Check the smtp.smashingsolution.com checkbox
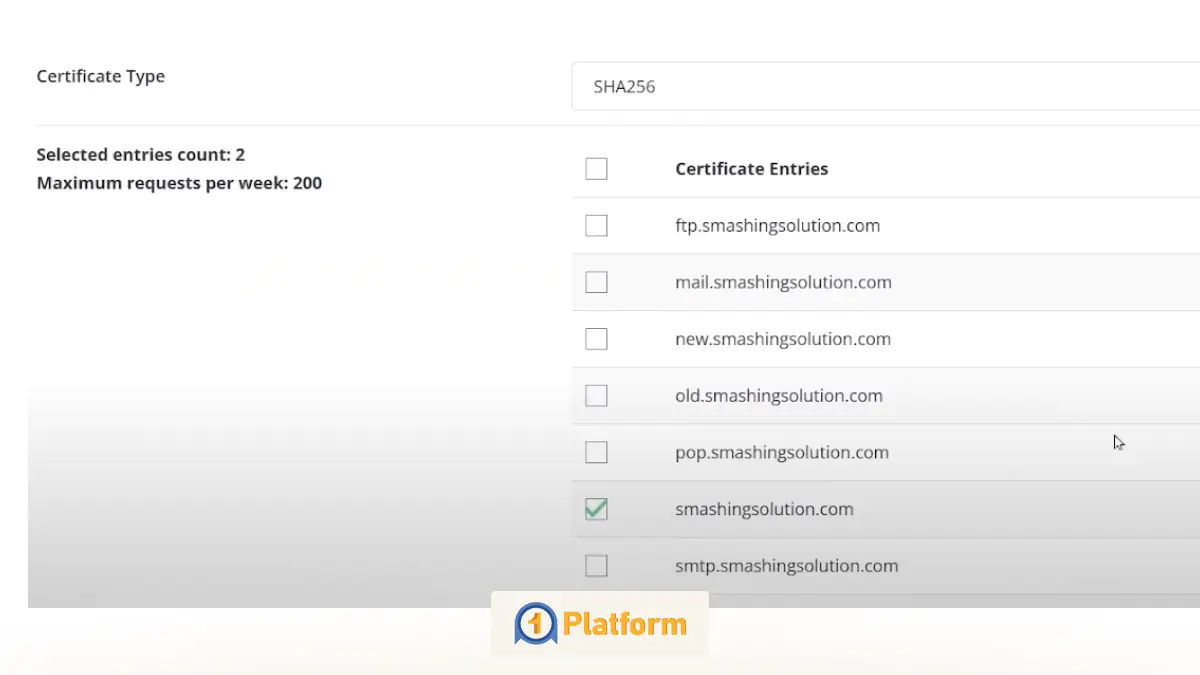The width and height of the screenshot is (1200, 675). coord(596,565)
